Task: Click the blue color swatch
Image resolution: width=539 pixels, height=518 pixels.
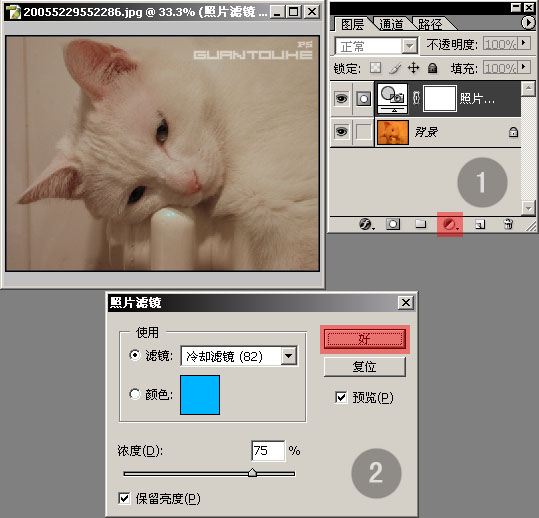Action: (x=200, y=395)
